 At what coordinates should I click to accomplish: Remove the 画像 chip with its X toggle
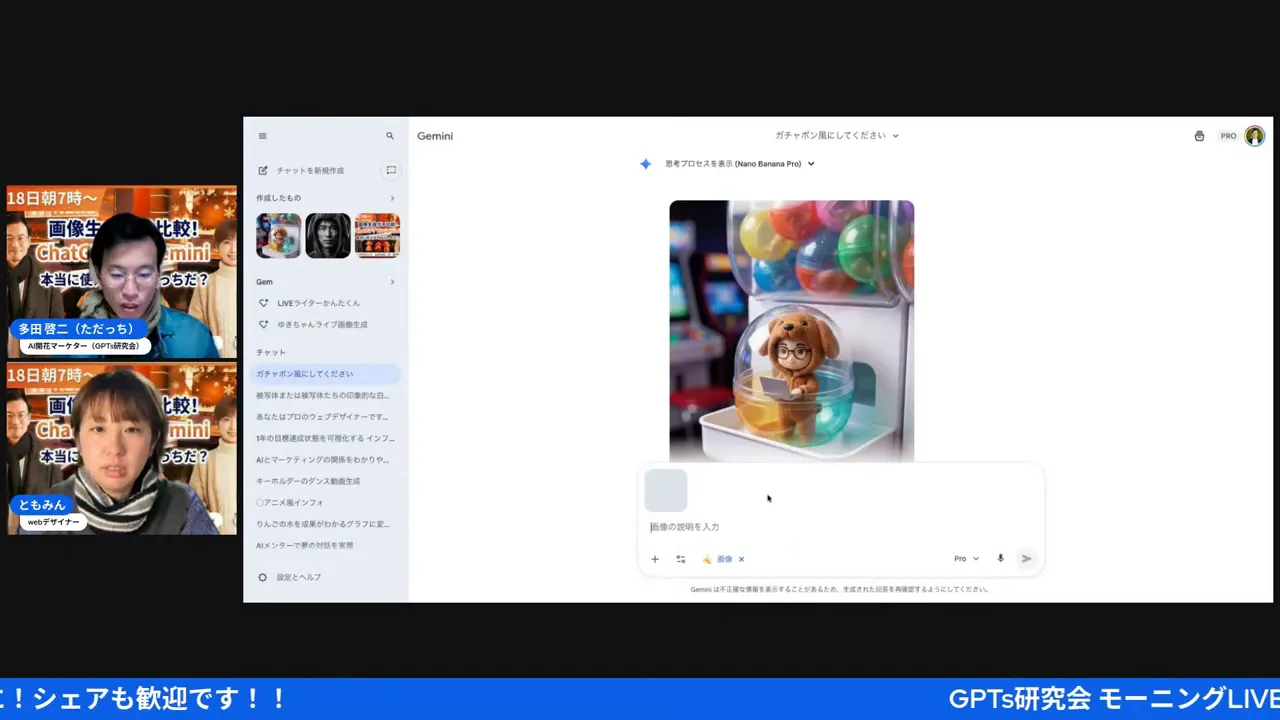pyautogui.click(x=741, y=559)
